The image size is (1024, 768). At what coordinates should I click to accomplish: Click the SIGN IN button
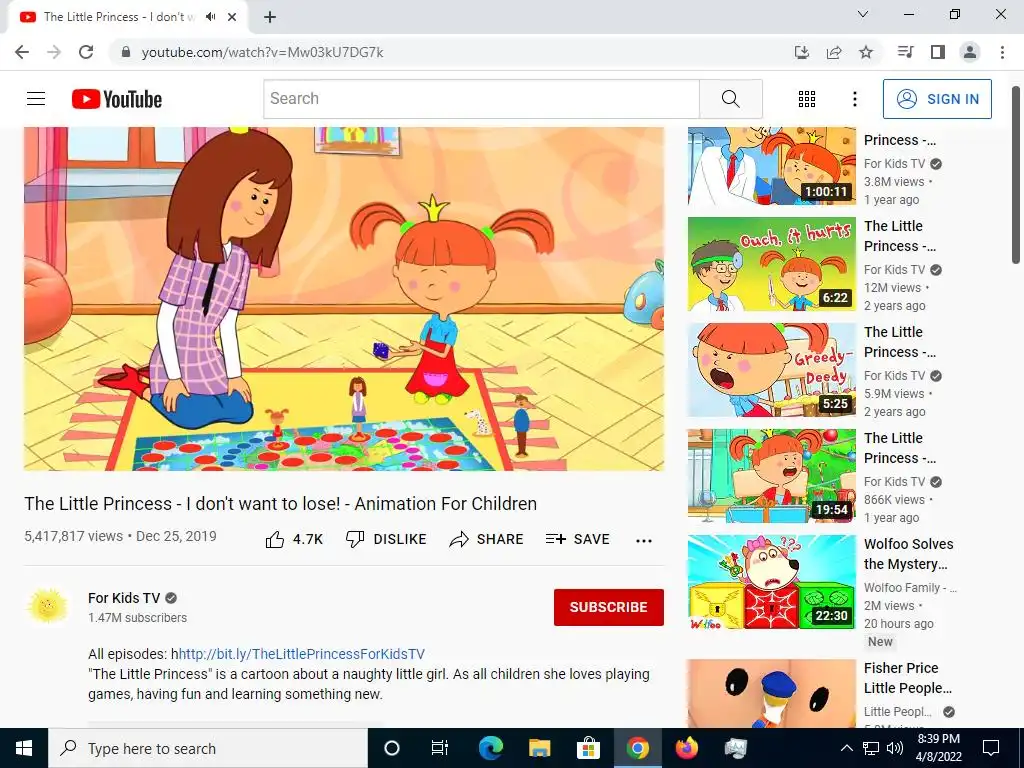click(937, 99)
